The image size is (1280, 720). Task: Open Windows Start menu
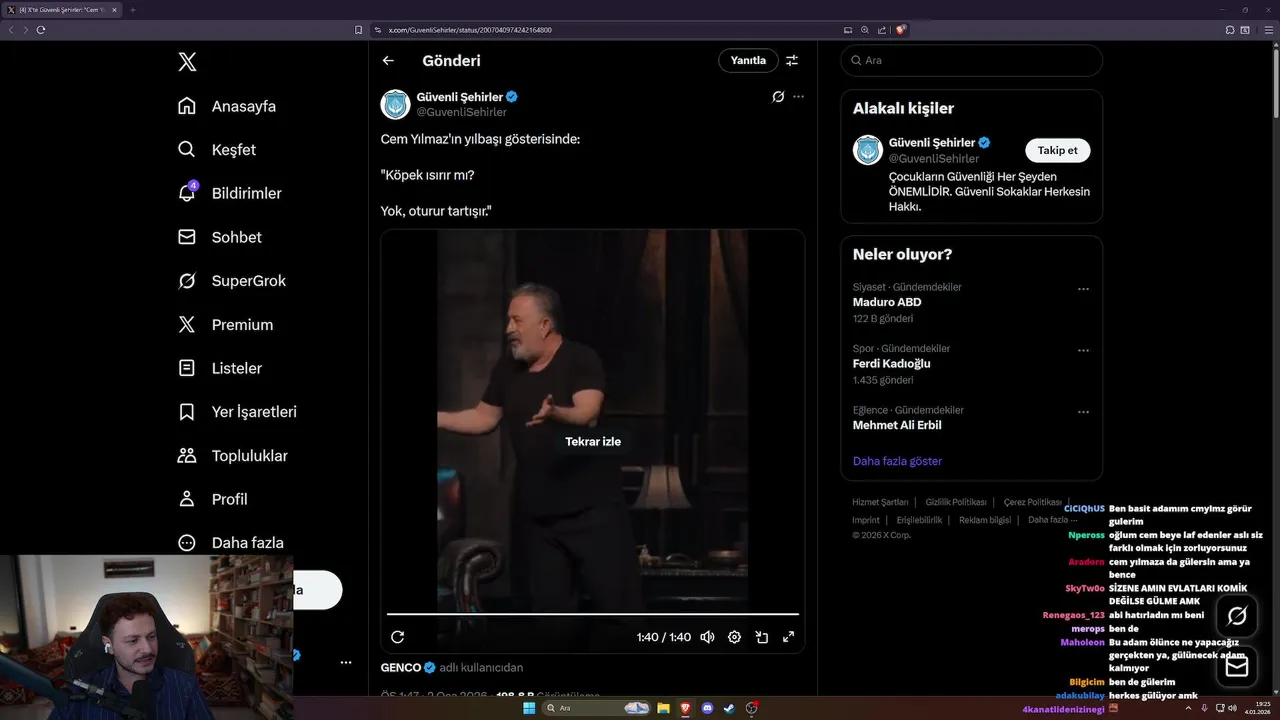[x=529, y=708]
